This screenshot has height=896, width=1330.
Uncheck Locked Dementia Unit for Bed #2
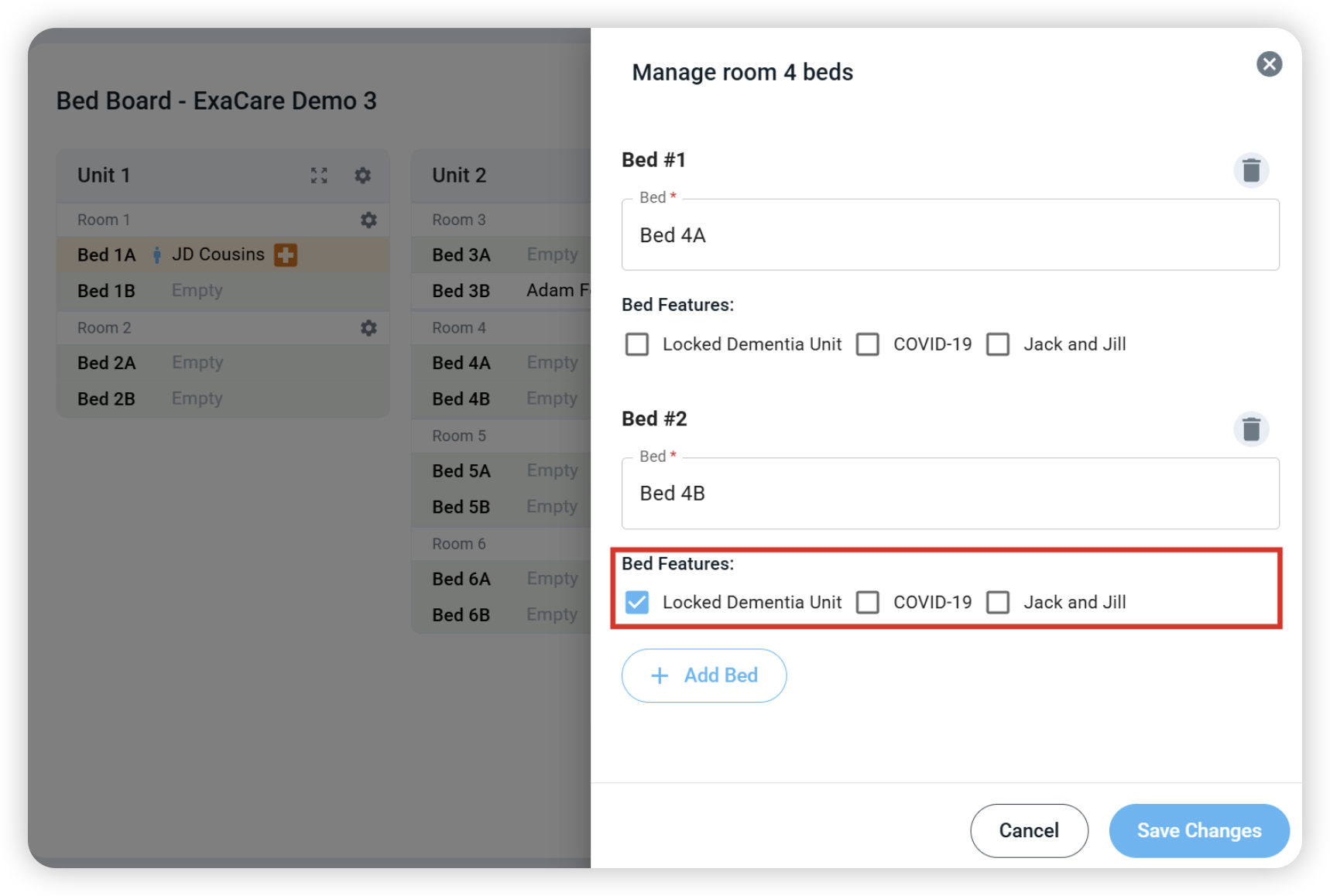point(637,602)
